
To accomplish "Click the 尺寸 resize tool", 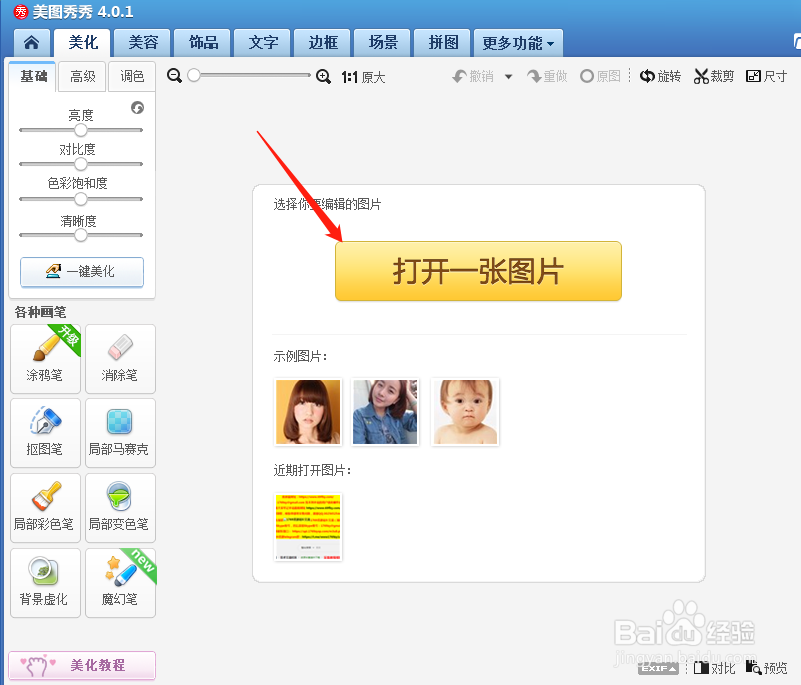I will coord(766,77).
